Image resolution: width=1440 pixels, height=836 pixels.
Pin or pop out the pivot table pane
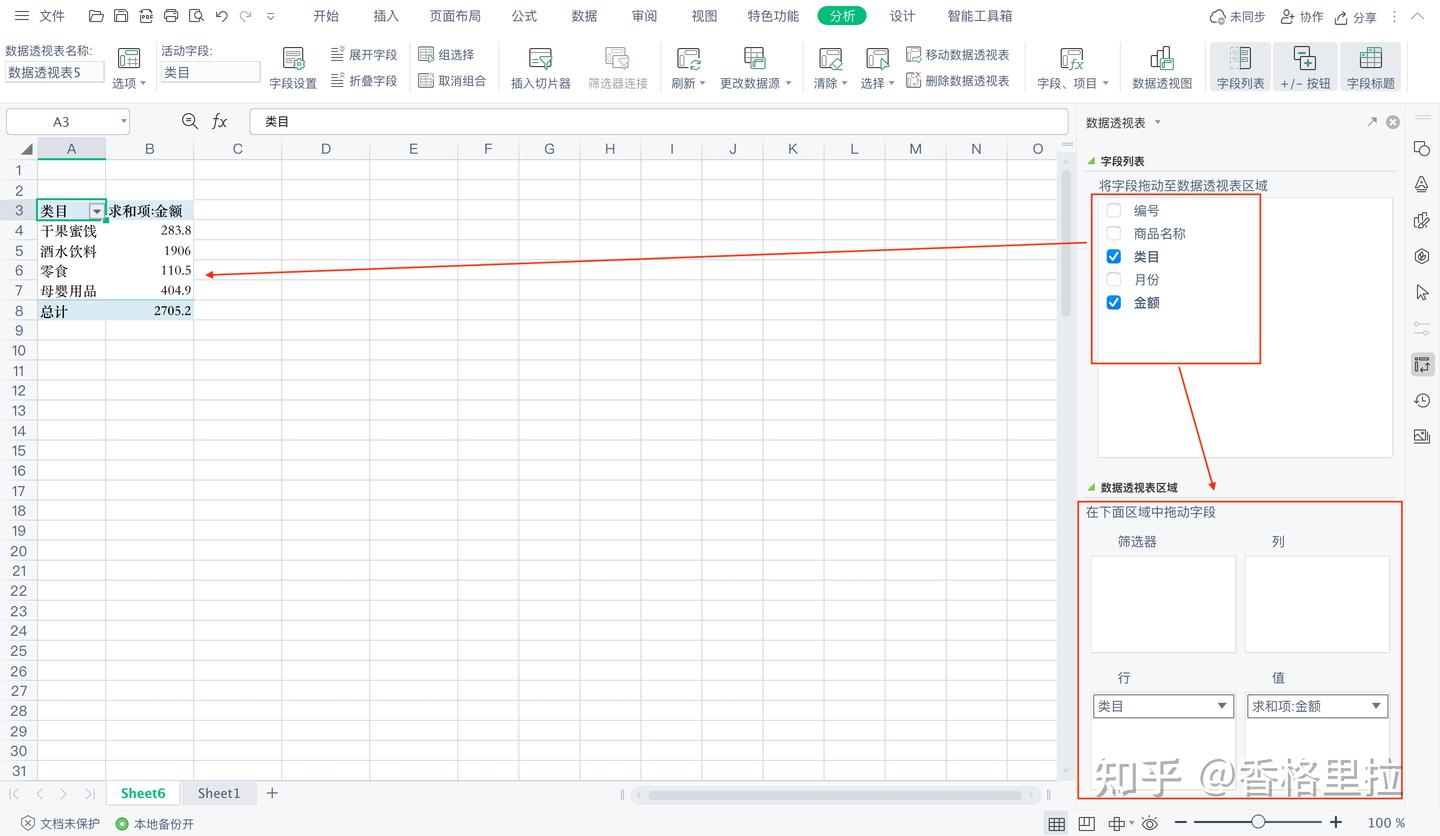pyautogui.click(x=1372, y=122)
